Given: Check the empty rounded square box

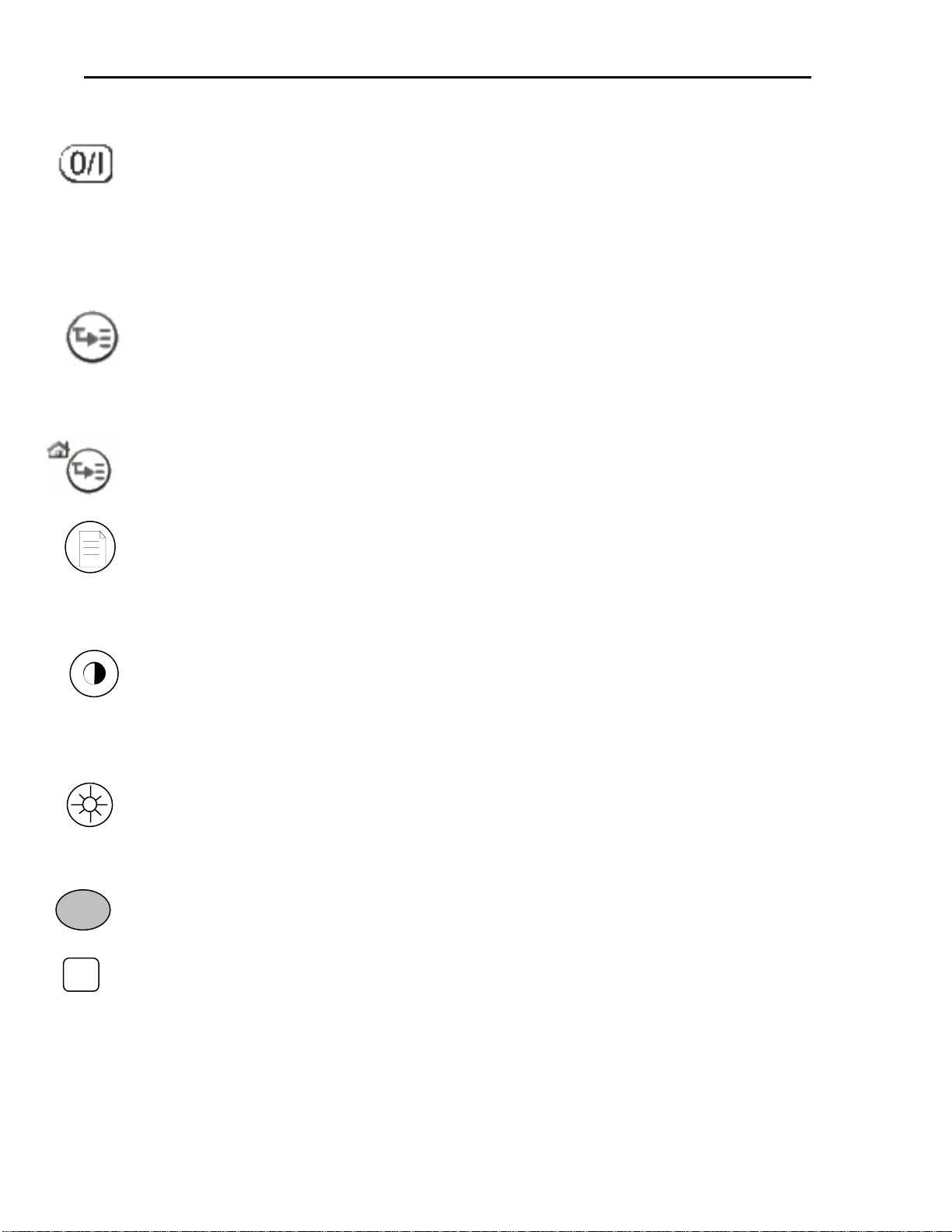Looking at the screenshot, I should pos(81,975).
